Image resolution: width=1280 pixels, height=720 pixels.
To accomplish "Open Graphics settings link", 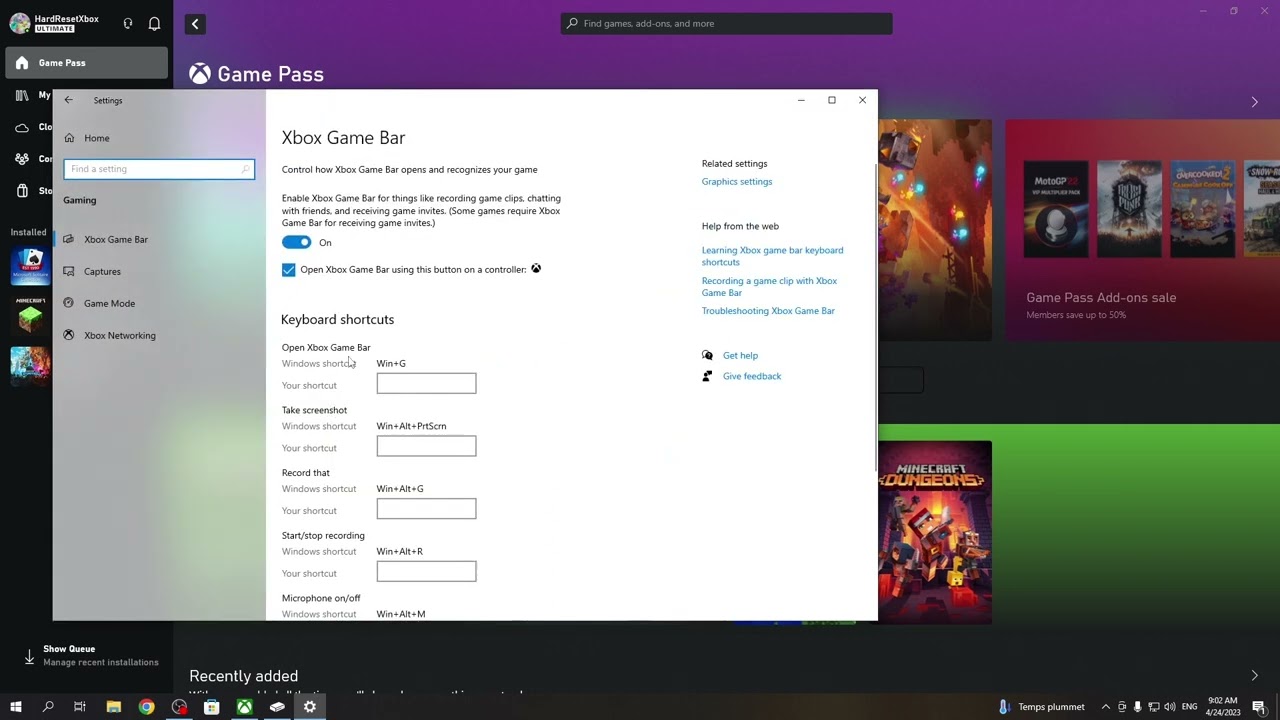I will pos(737,182).
